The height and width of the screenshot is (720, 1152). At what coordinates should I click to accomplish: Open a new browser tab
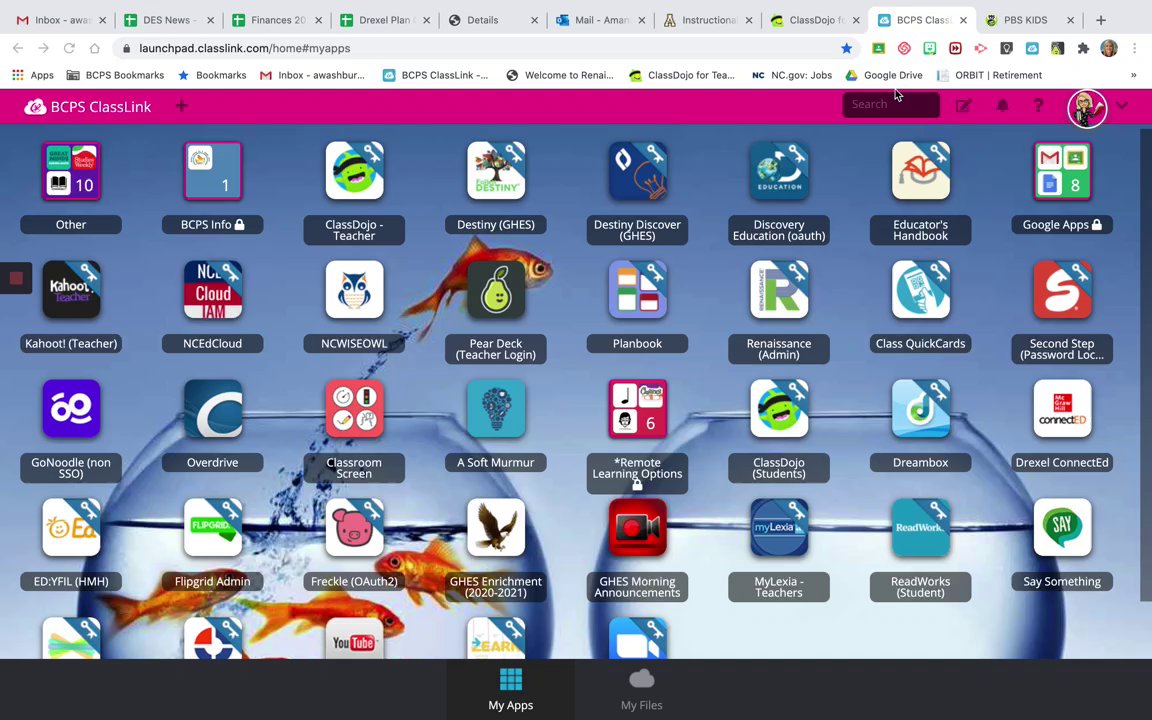1101,20
